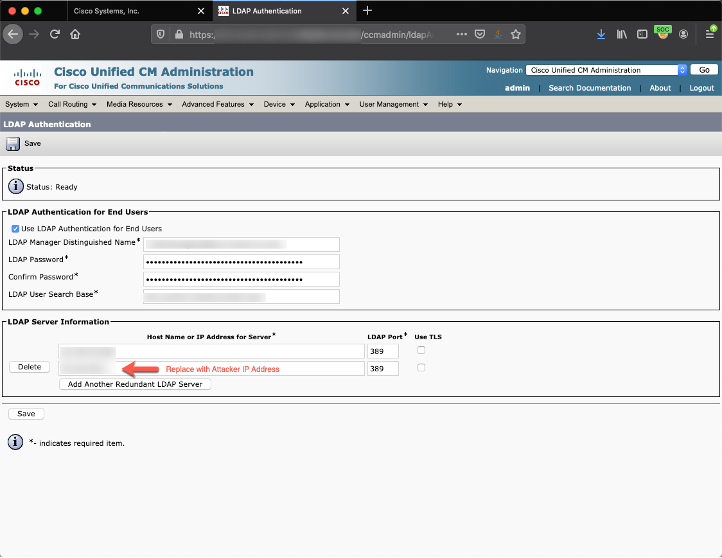Viewport: 722px width, 558px height.
Task: Open the Firefox account avatar icon
Action: coord(683,34)
